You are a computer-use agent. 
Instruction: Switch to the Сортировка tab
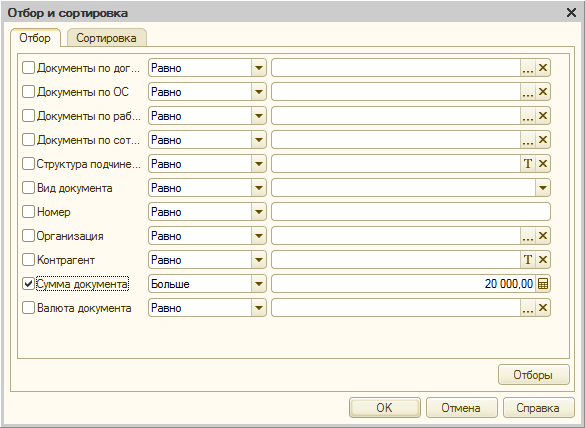point(106,38)
